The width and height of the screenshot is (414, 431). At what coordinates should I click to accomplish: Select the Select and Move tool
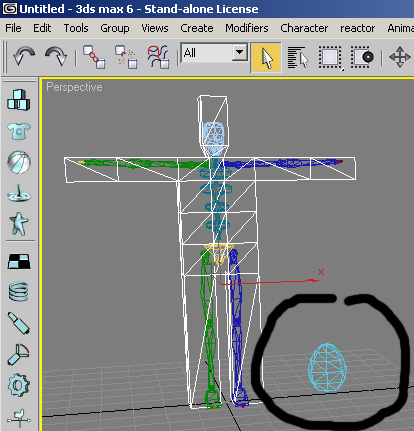(x=400, y=57)
